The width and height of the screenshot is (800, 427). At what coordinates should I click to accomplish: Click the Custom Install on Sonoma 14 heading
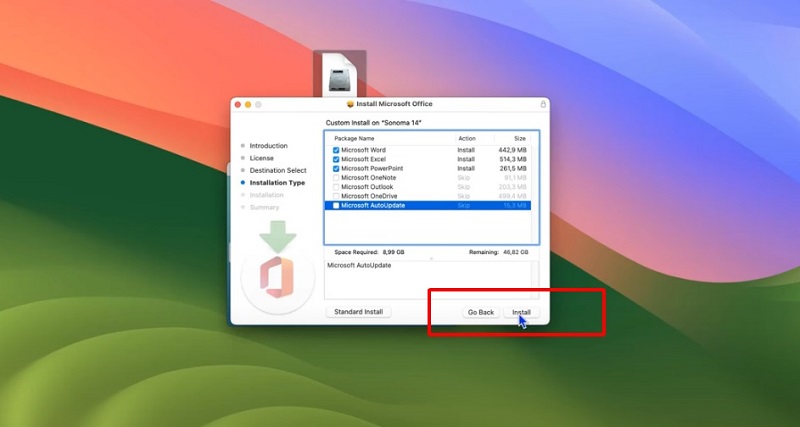373,123
